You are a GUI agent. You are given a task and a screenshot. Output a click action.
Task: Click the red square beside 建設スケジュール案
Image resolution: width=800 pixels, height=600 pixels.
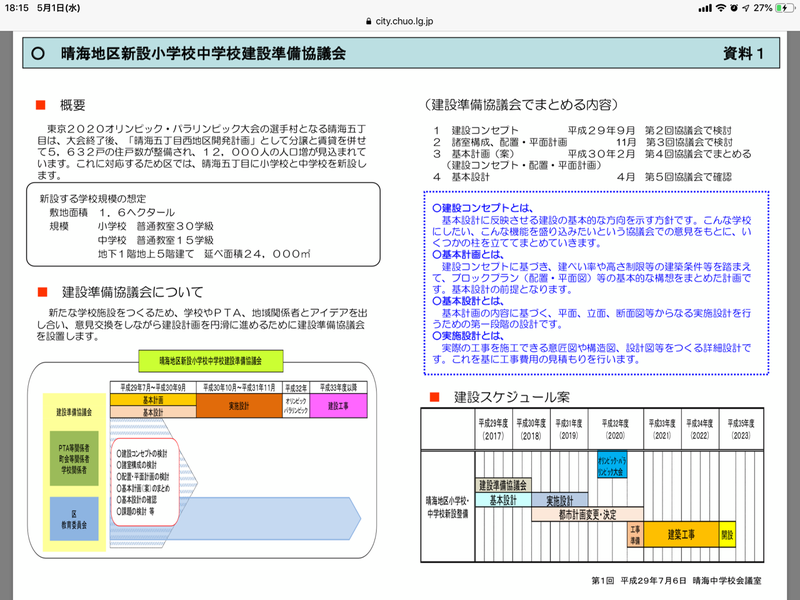coord(435,397)
